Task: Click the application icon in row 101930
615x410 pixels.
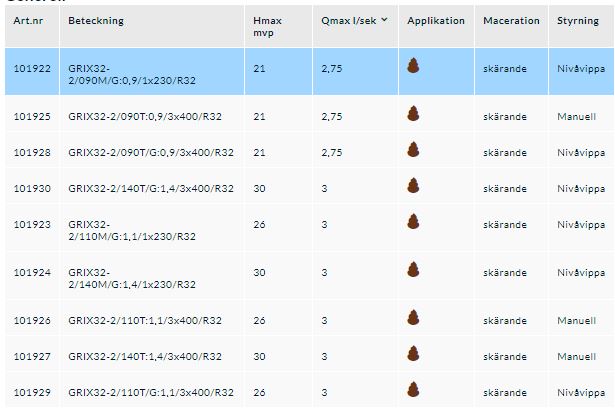Action: pyautogui.click(x=413, y=186)
